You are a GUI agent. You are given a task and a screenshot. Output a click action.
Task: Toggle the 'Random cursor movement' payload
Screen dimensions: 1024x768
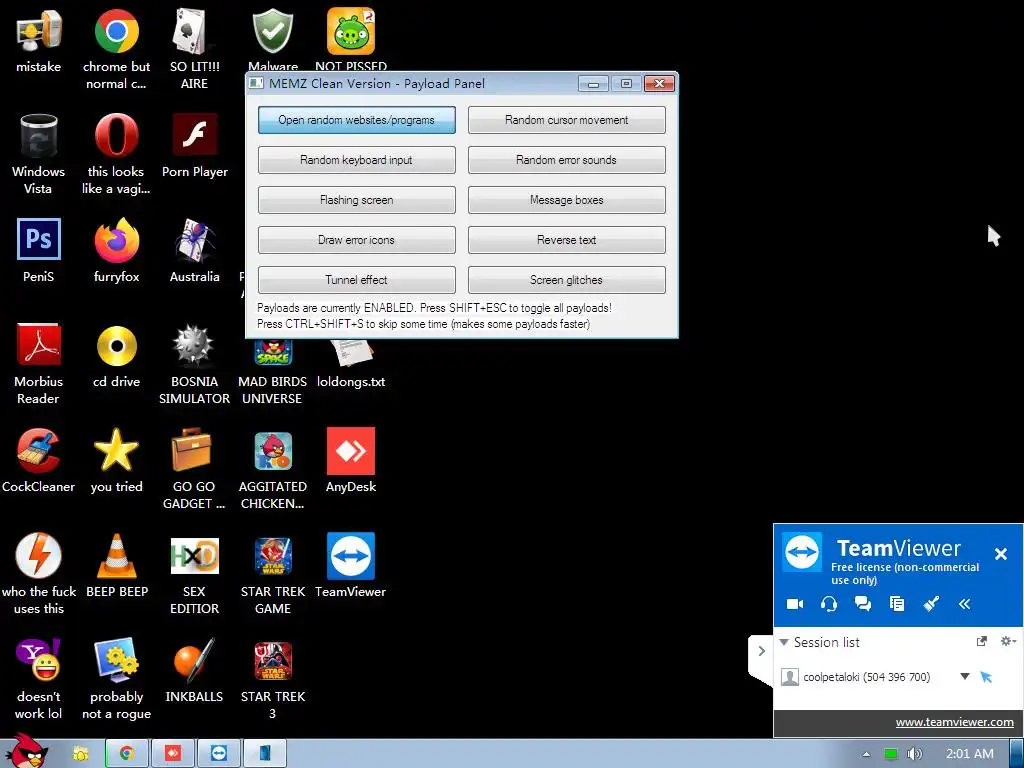coord(566,120)
